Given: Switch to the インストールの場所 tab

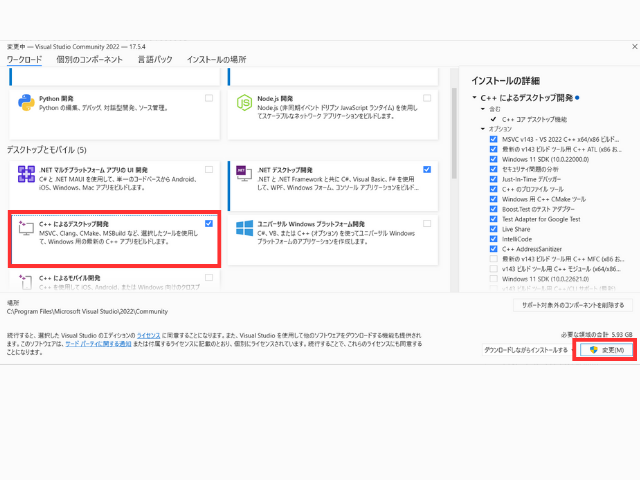Looking at the screenshot, I should (x=217, y=60).
